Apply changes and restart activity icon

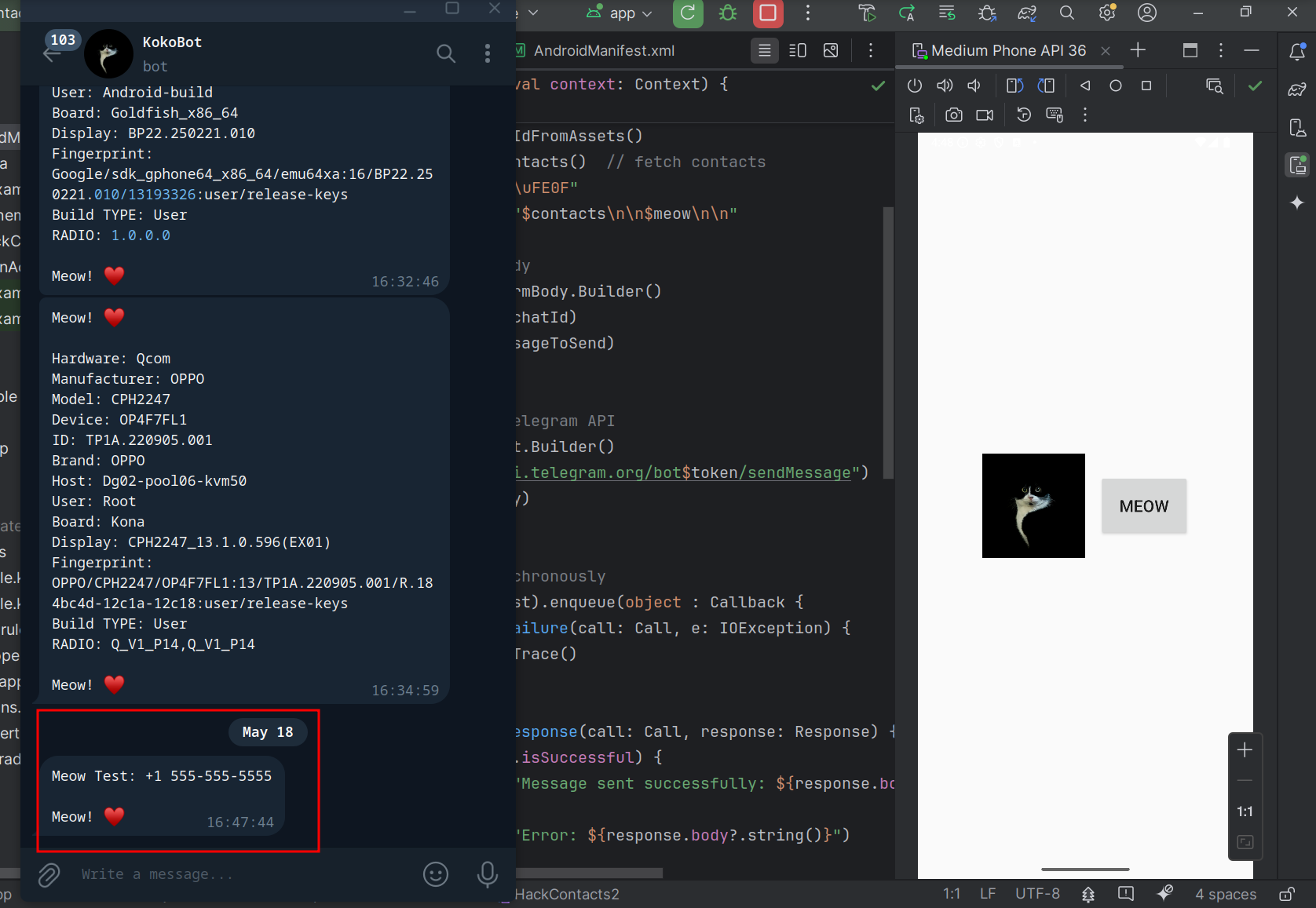tap(907, 13)
